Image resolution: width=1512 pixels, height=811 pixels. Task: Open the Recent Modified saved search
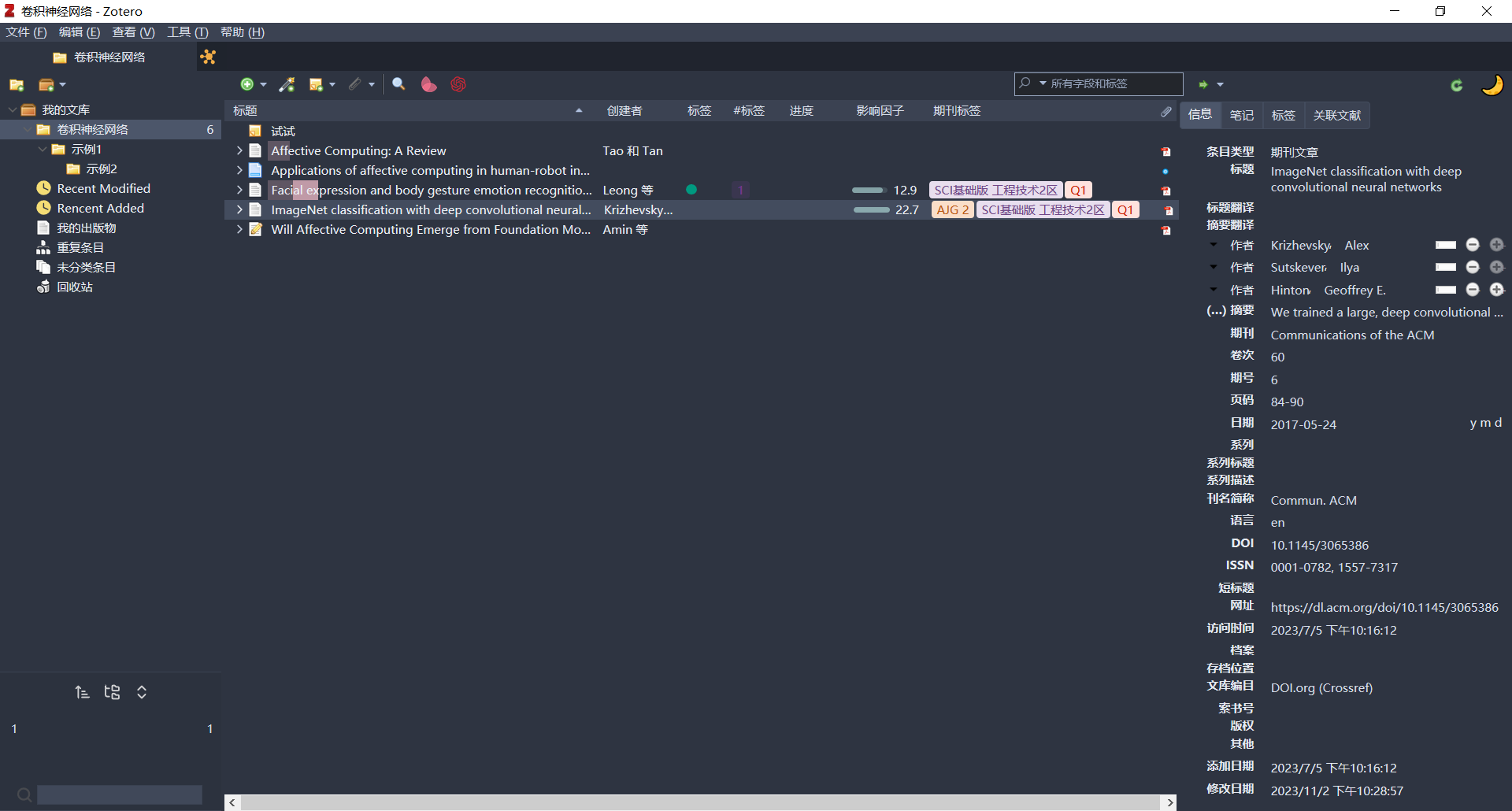click(x=103, y=188)
